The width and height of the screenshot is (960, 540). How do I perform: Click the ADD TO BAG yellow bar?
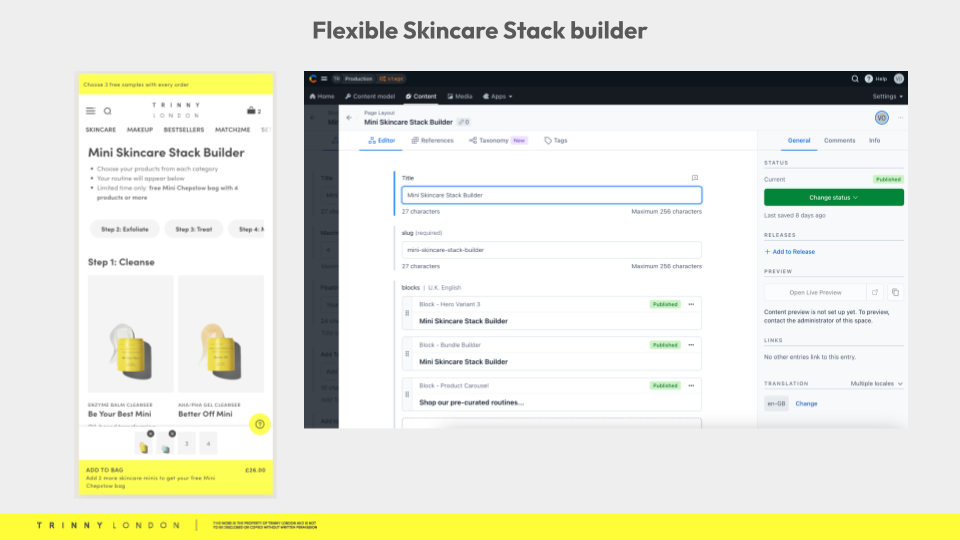(x=176, y=478)
